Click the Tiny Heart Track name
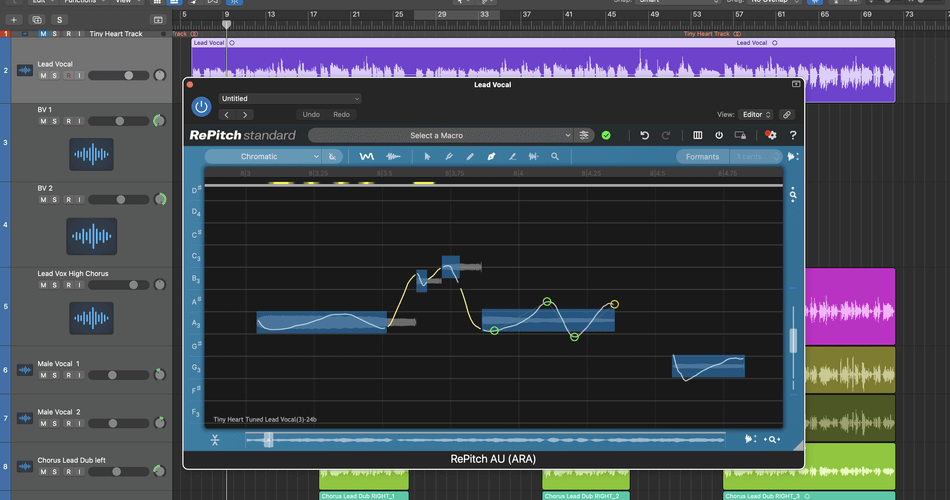Image resolution: width=950 pixels, height=500 pixels. pos(116,34)
